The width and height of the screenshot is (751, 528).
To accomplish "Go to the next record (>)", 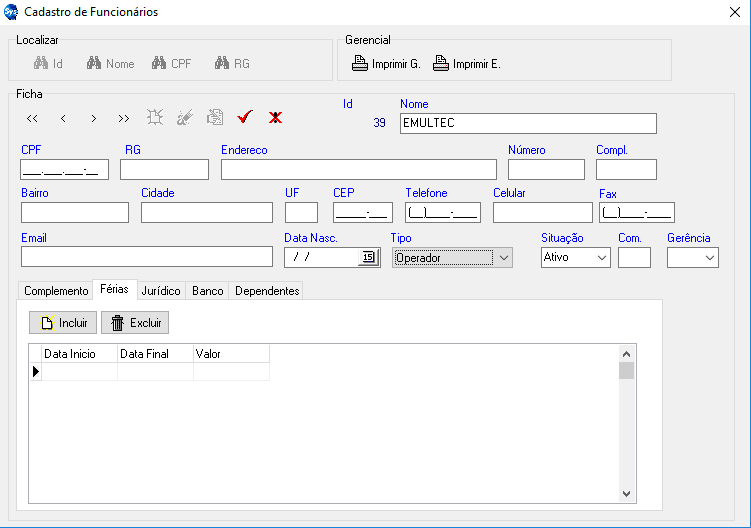I will pyautogui.click(x=93, y=118).
